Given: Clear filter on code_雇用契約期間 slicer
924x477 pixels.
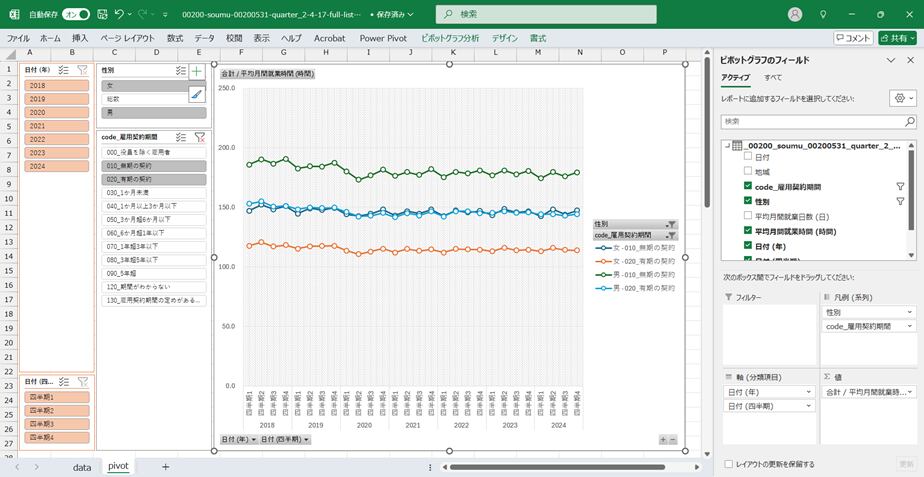Looking at the screenshot, I should click(x=199, y=137).
